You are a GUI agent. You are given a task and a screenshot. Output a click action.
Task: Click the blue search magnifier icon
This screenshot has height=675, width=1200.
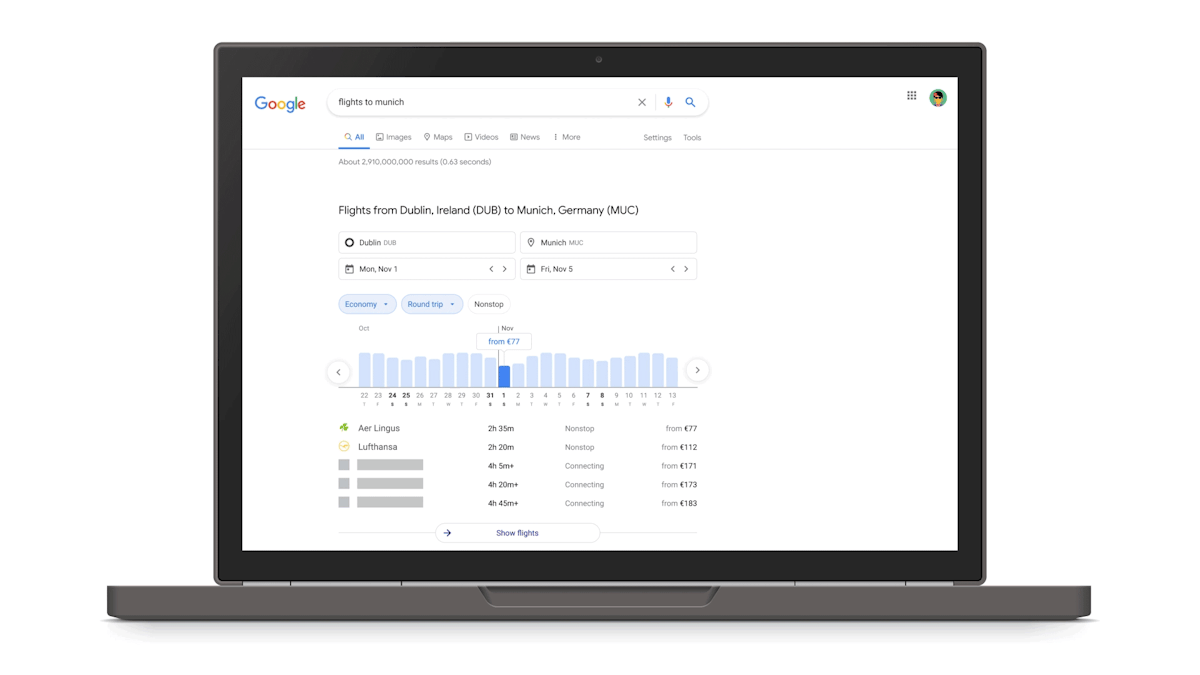pyautogui.click(x=690, y=102)
